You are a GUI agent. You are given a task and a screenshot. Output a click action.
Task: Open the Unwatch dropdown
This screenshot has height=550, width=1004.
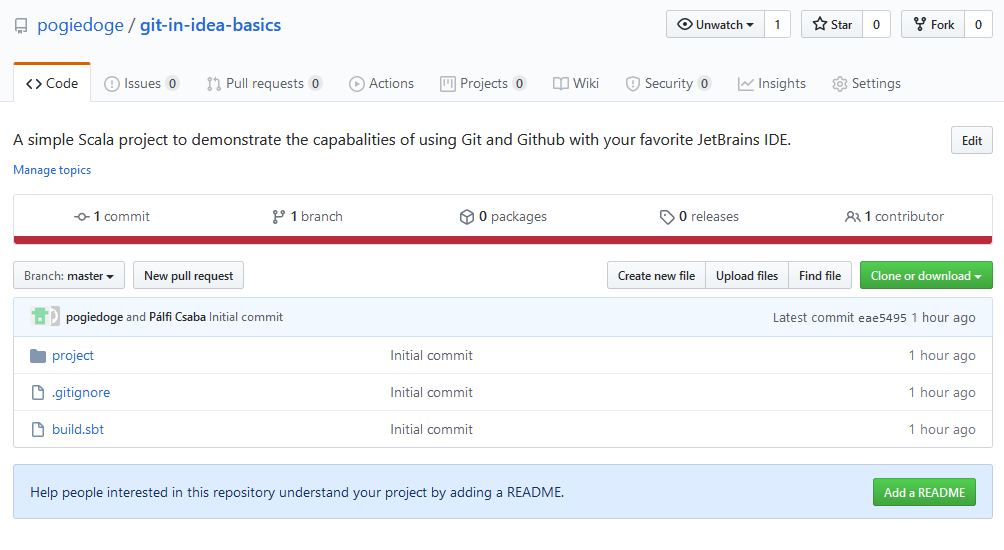pos(715,24)
